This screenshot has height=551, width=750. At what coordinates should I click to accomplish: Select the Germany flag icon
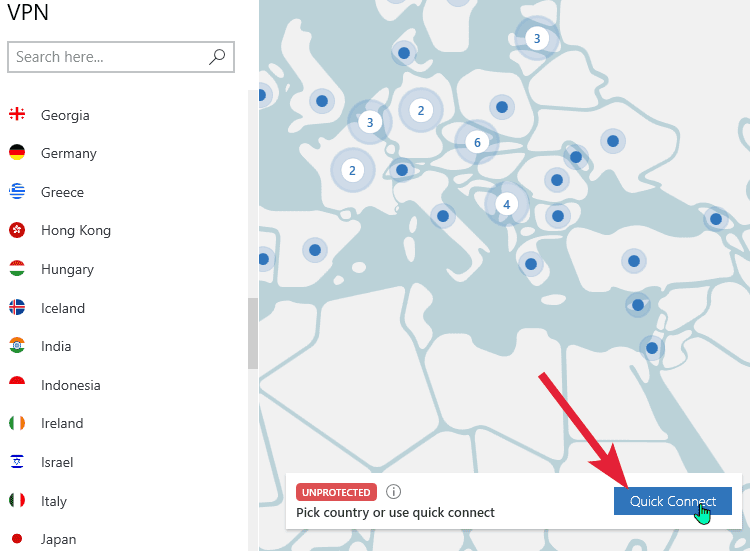[17, 152]
